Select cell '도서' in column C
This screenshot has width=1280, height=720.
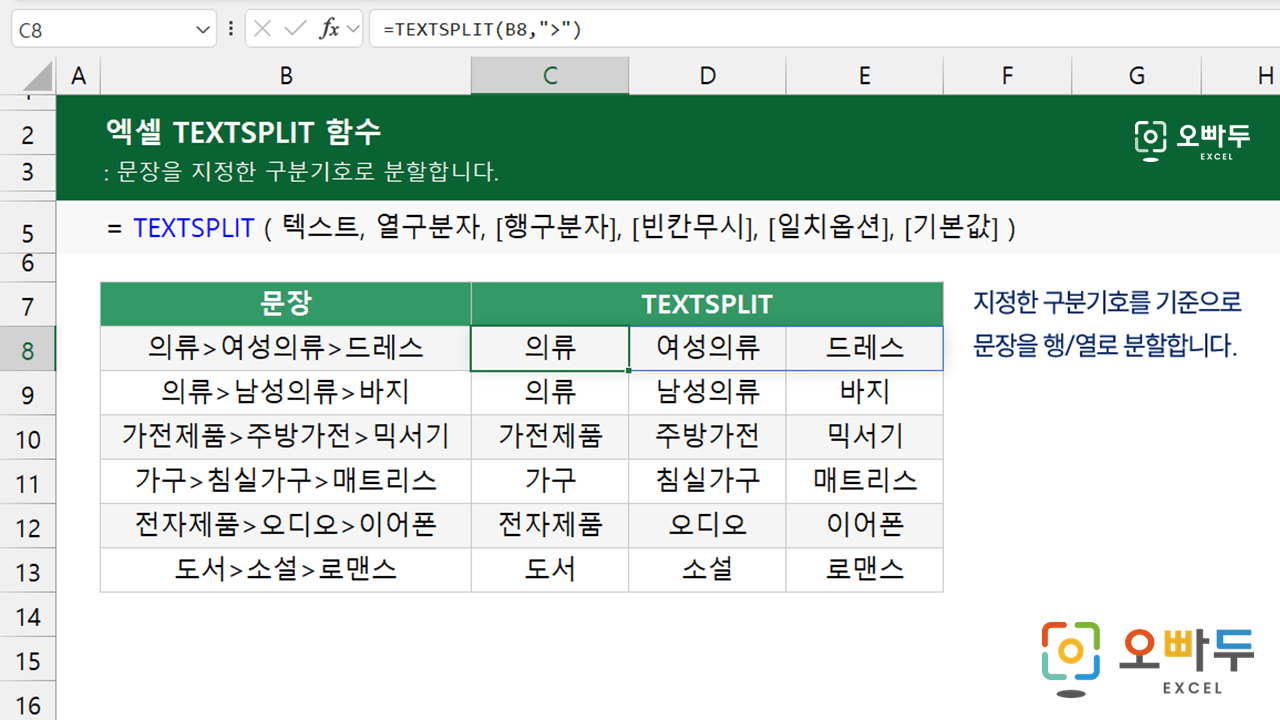point(550,569)
